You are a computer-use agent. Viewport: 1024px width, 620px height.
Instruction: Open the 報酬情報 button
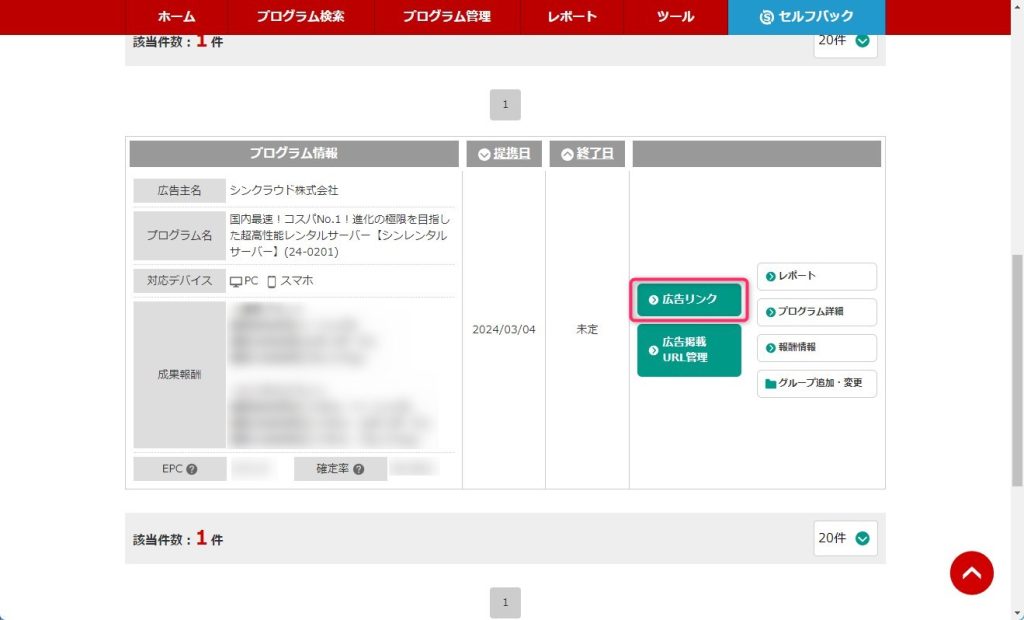[816, 348]
